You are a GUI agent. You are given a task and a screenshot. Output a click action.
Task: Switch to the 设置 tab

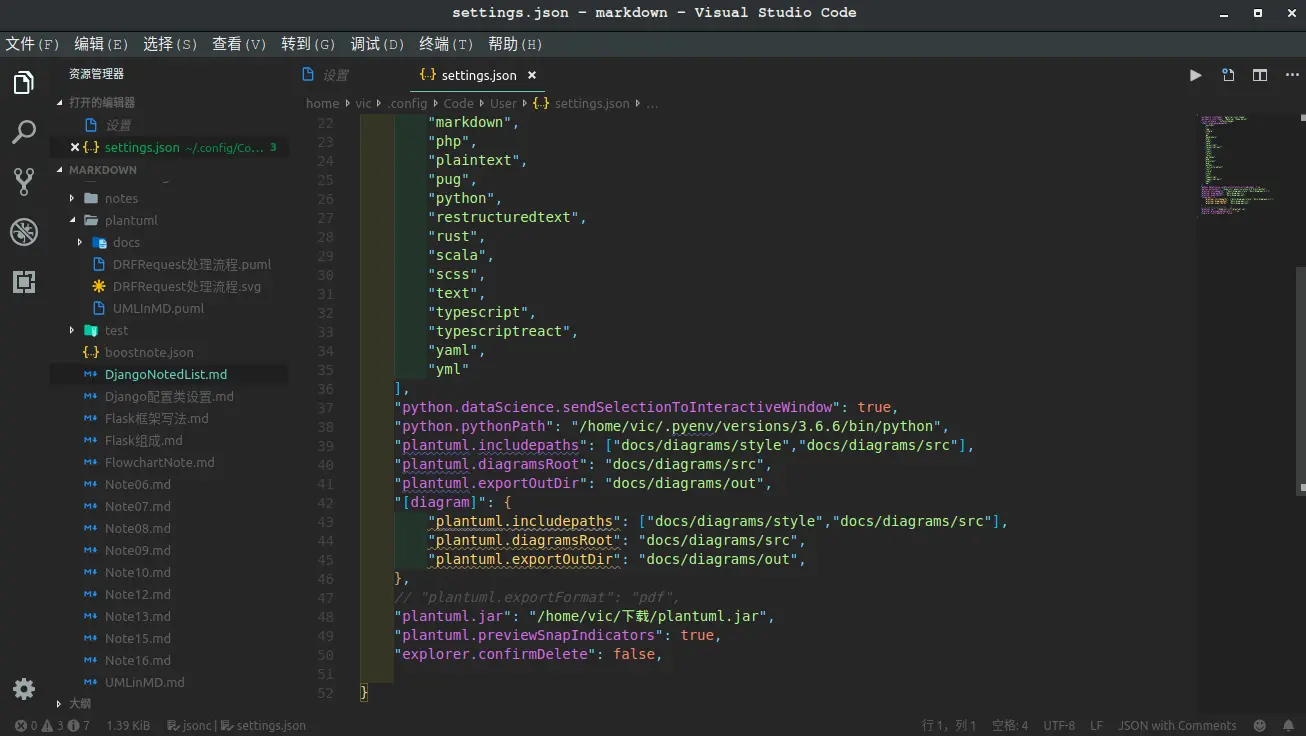334,75
